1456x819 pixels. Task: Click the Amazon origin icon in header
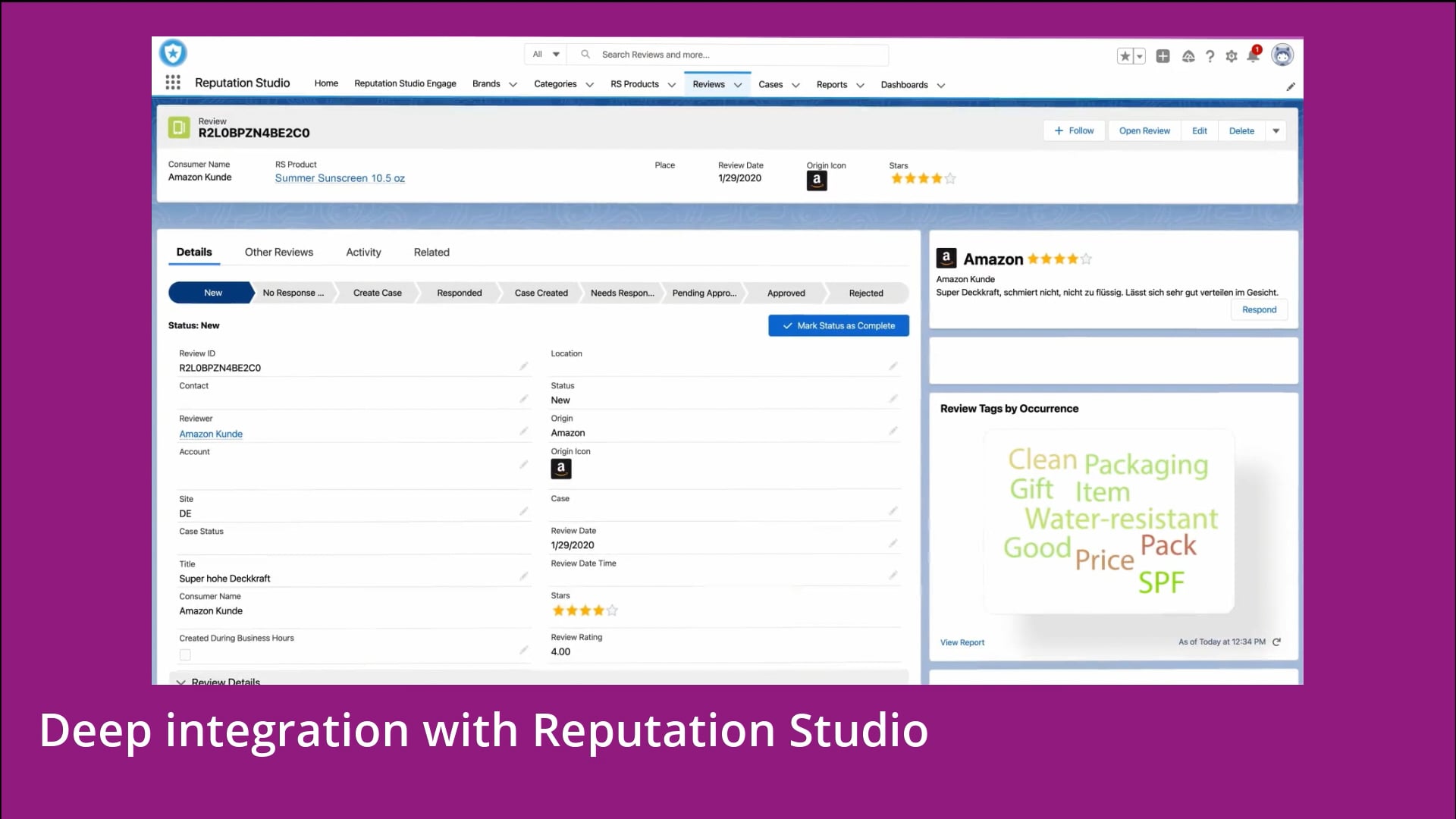(x=817, y=180)
